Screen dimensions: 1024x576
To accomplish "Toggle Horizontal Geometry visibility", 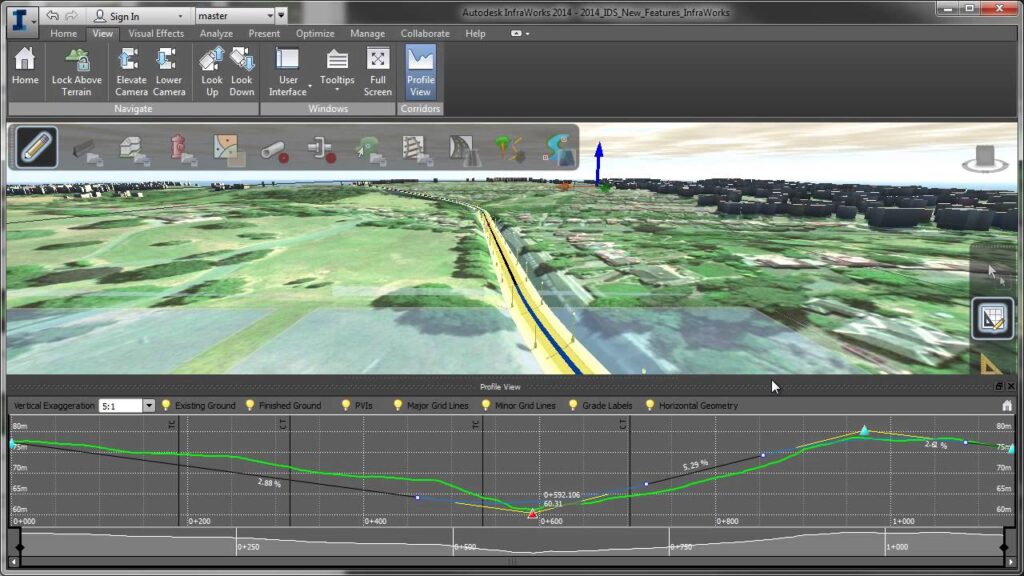I will [x=691, y=406].
